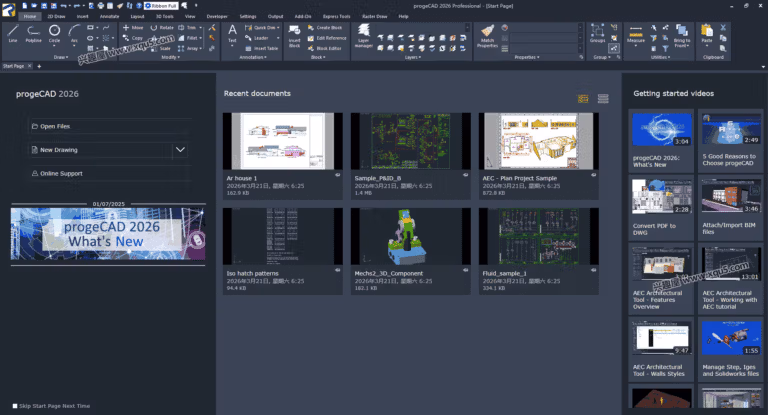Toggle pin on Ar house 1 document
This screenshot has height=415, width=768.
(337, 175)
